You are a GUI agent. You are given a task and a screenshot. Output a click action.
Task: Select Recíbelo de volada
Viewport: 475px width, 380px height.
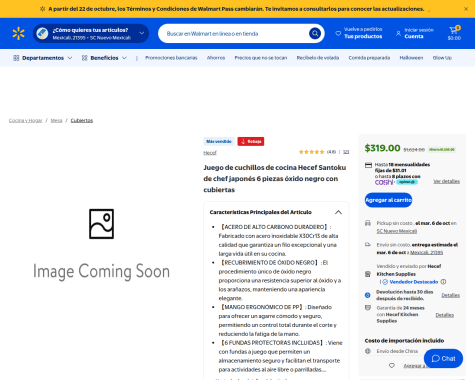[x=318, y=58]
